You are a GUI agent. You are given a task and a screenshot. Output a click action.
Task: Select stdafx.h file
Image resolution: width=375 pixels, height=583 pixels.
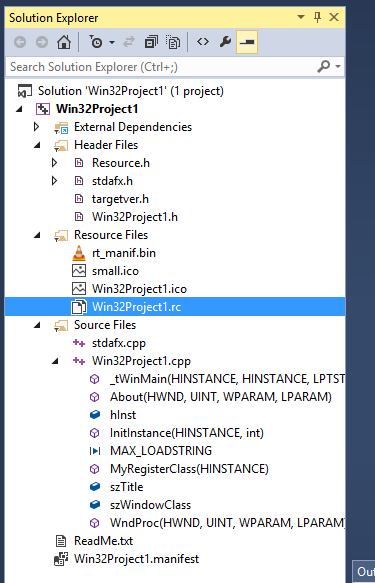click(x=112, y=181)
